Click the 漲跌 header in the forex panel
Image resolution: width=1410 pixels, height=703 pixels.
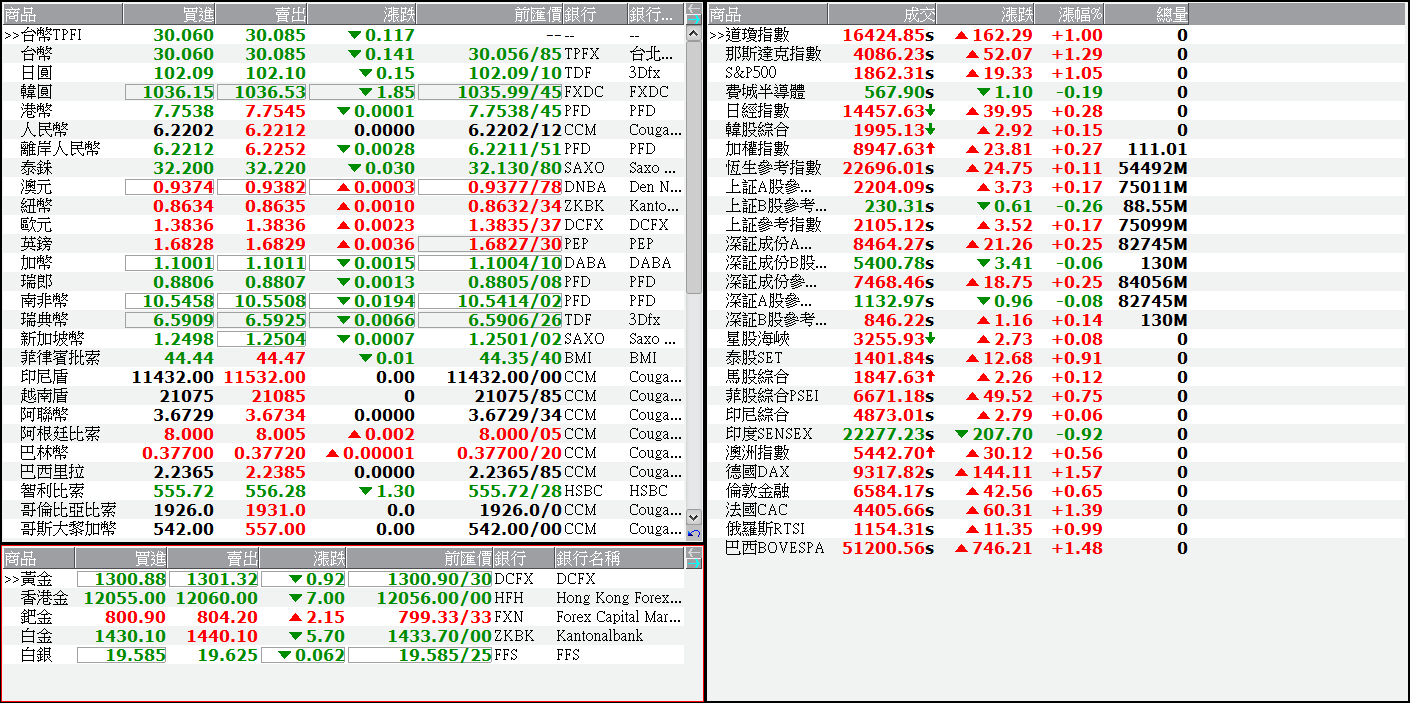(362, 14)
